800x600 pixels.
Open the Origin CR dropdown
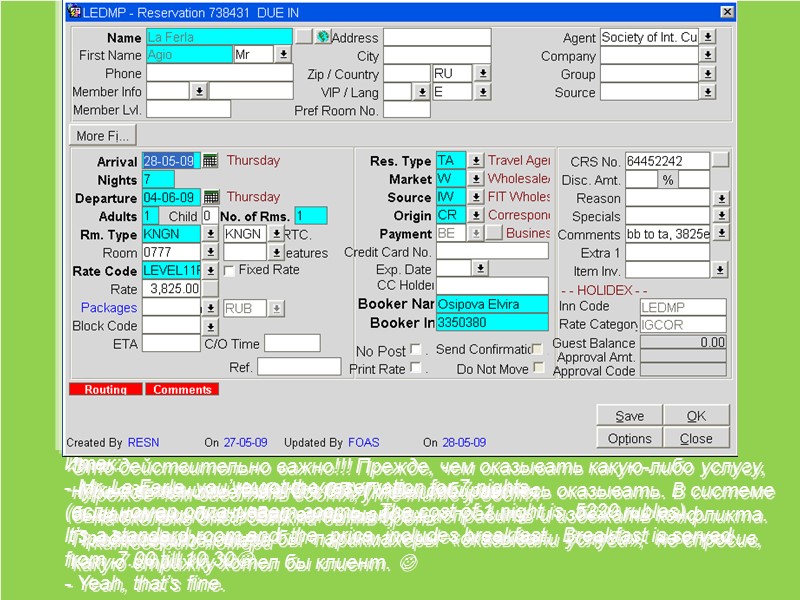[x=476, y=215]
